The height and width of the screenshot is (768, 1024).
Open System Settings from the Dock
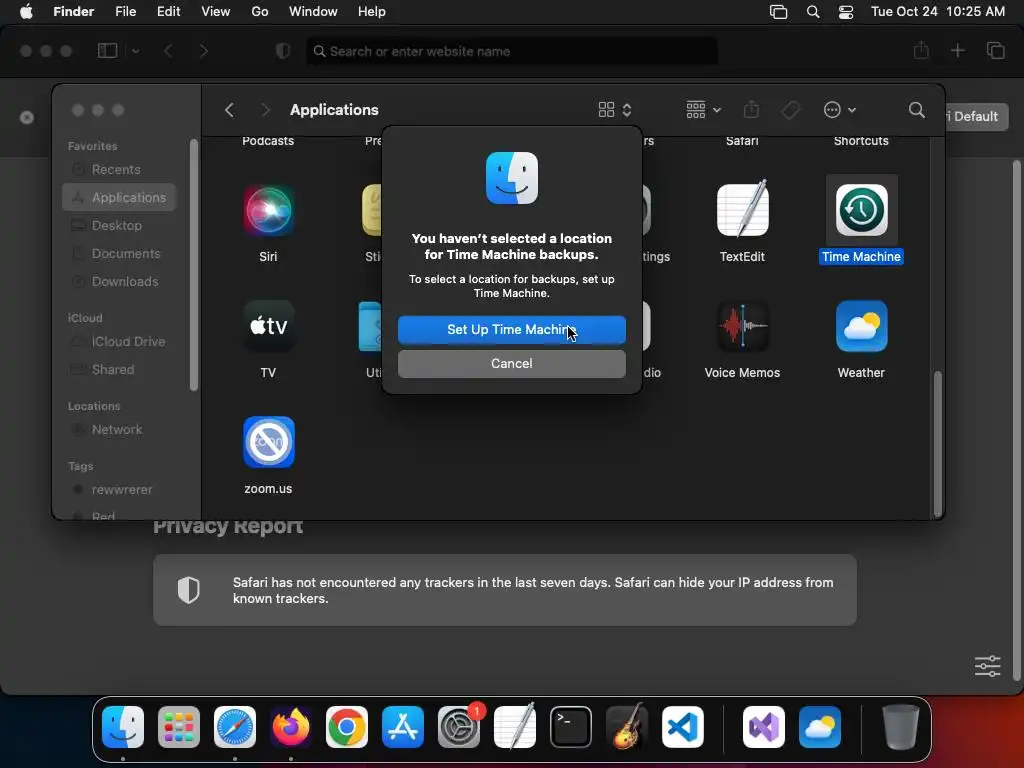click(x=459, y=727)
